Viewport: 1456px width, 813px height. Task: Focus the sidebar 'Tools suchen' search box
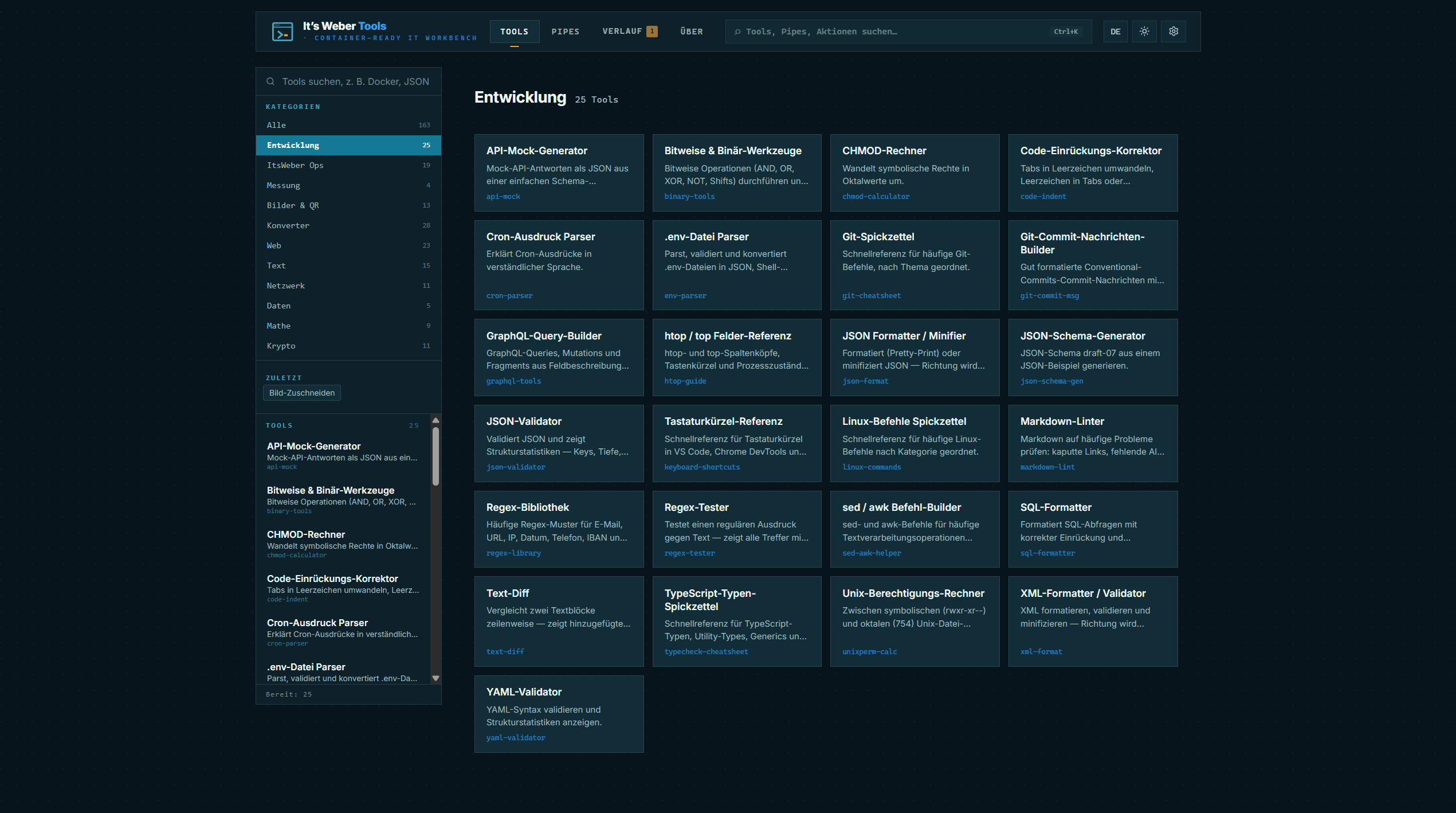click(x=348, y=81)
